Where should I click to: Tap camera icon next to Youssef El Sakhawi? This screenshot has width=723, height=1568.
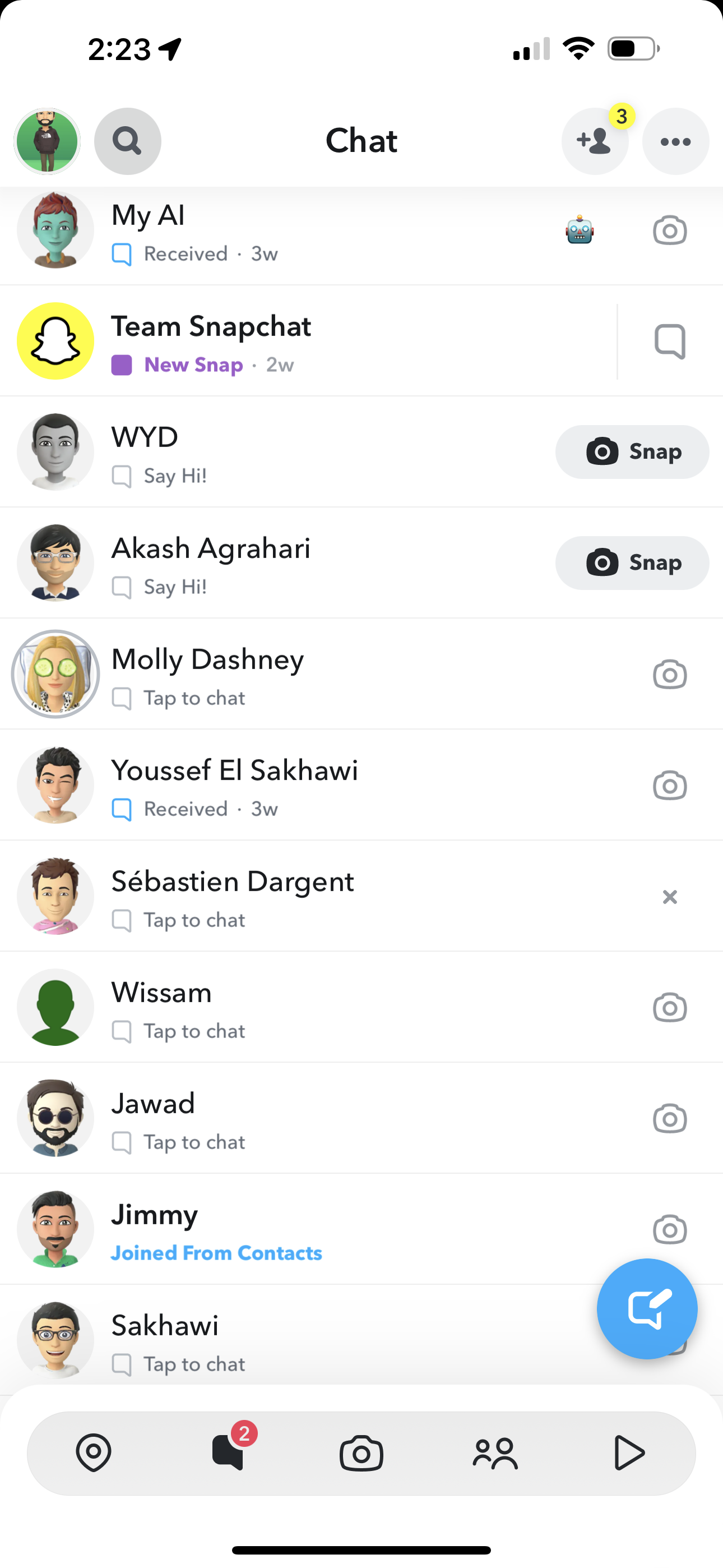669,785
